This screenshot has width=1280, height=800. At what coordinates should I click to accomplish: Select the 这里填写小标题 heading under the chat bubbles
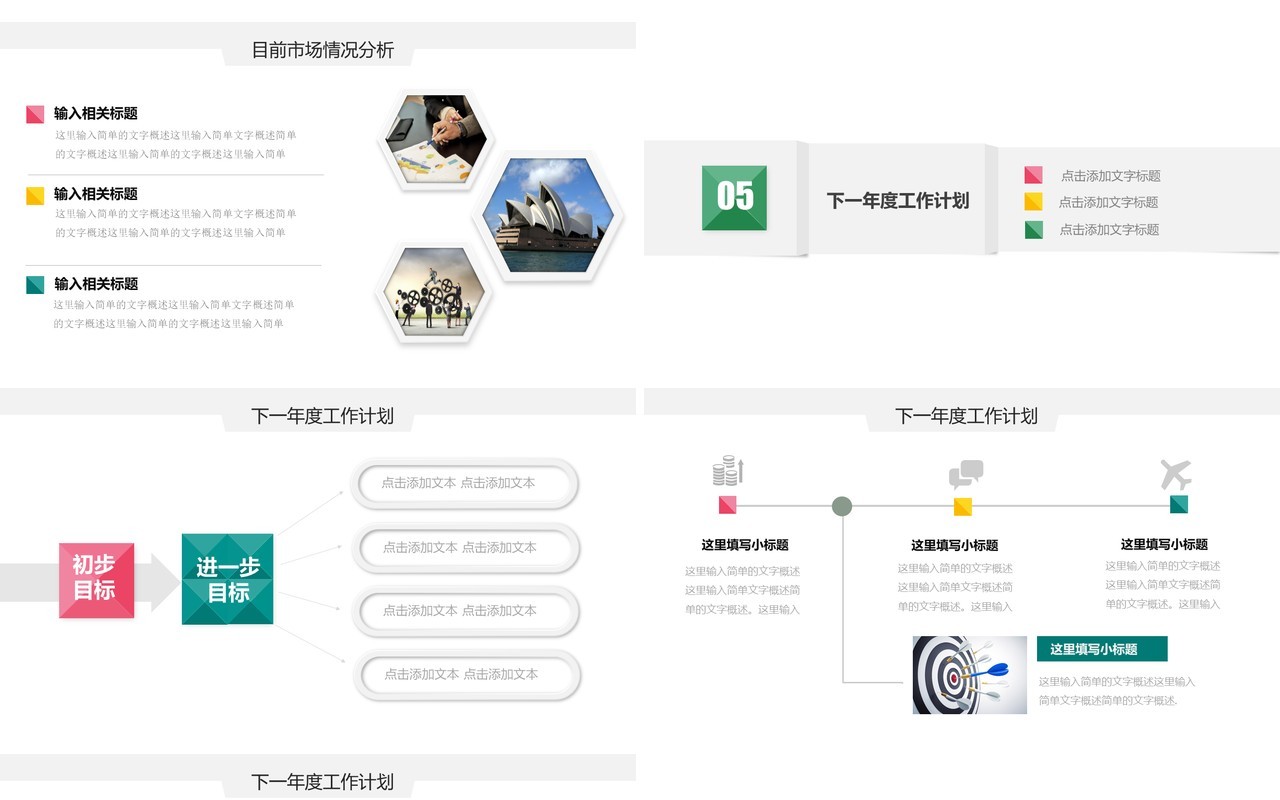point(955,545)
